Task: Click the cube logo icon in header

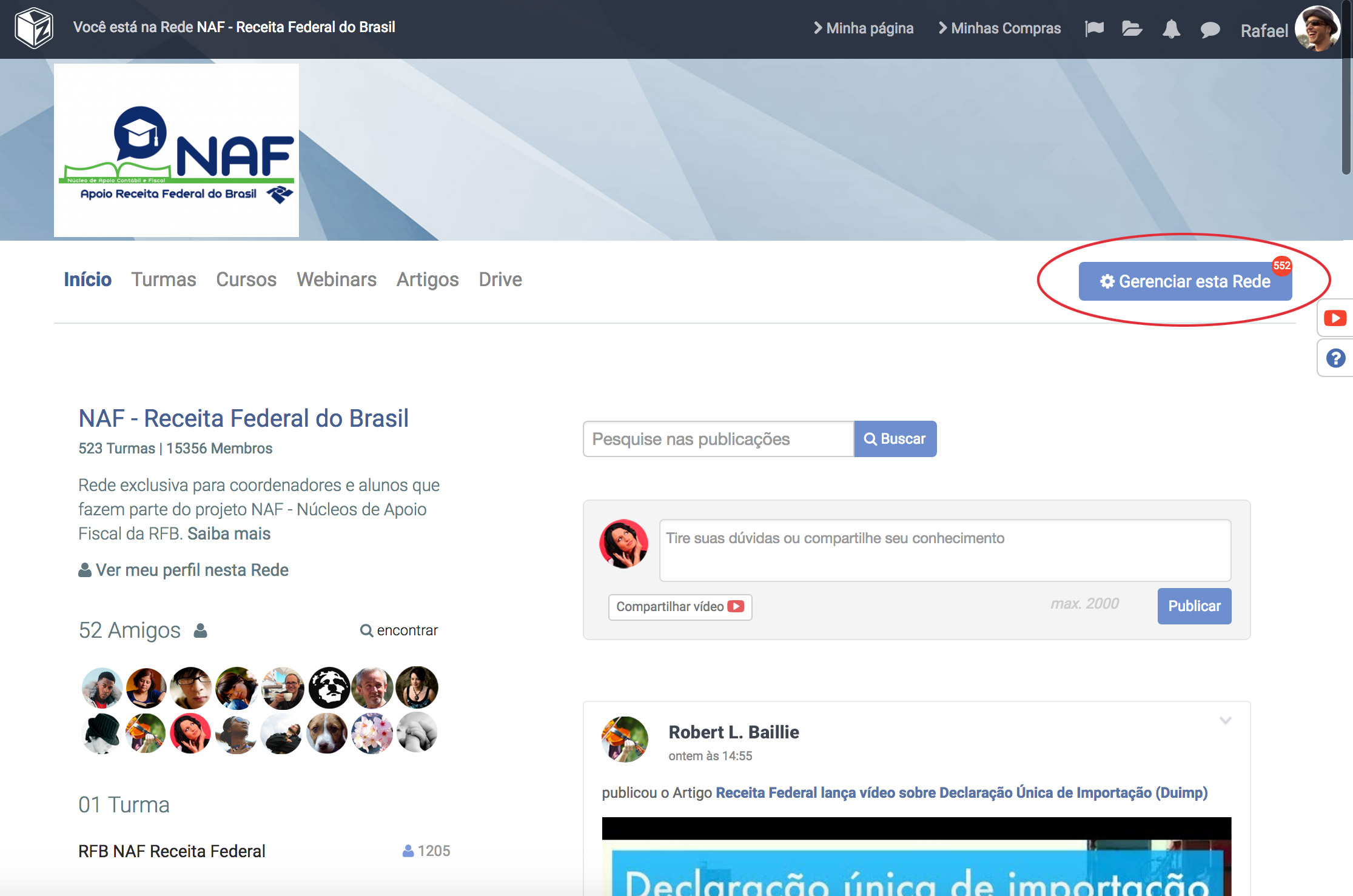Action: point(34,28)
